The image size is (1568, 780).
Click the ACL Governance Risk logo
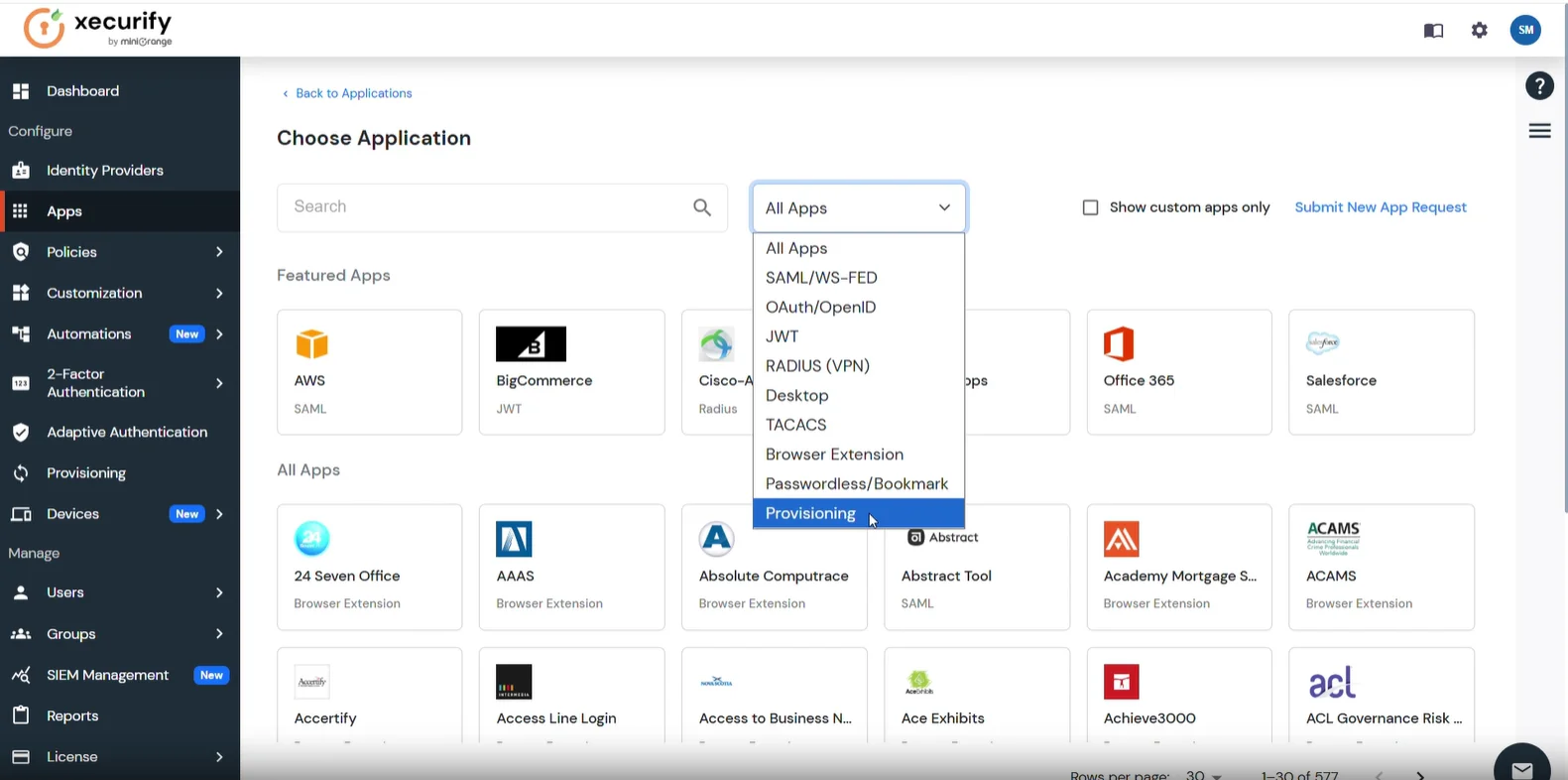coord(1332,682)
